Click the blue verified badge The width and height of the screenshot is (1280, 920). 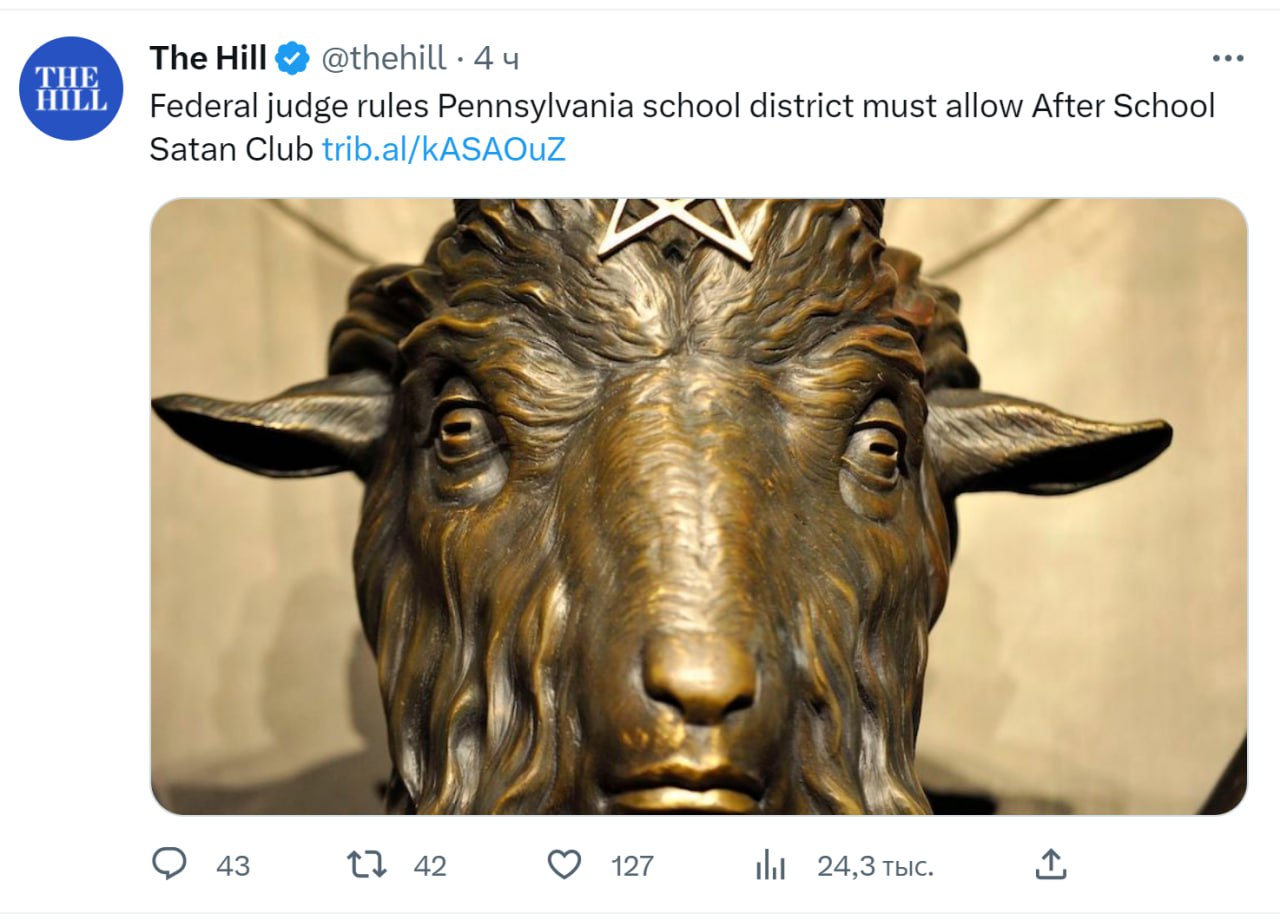[x=292, y=60]
